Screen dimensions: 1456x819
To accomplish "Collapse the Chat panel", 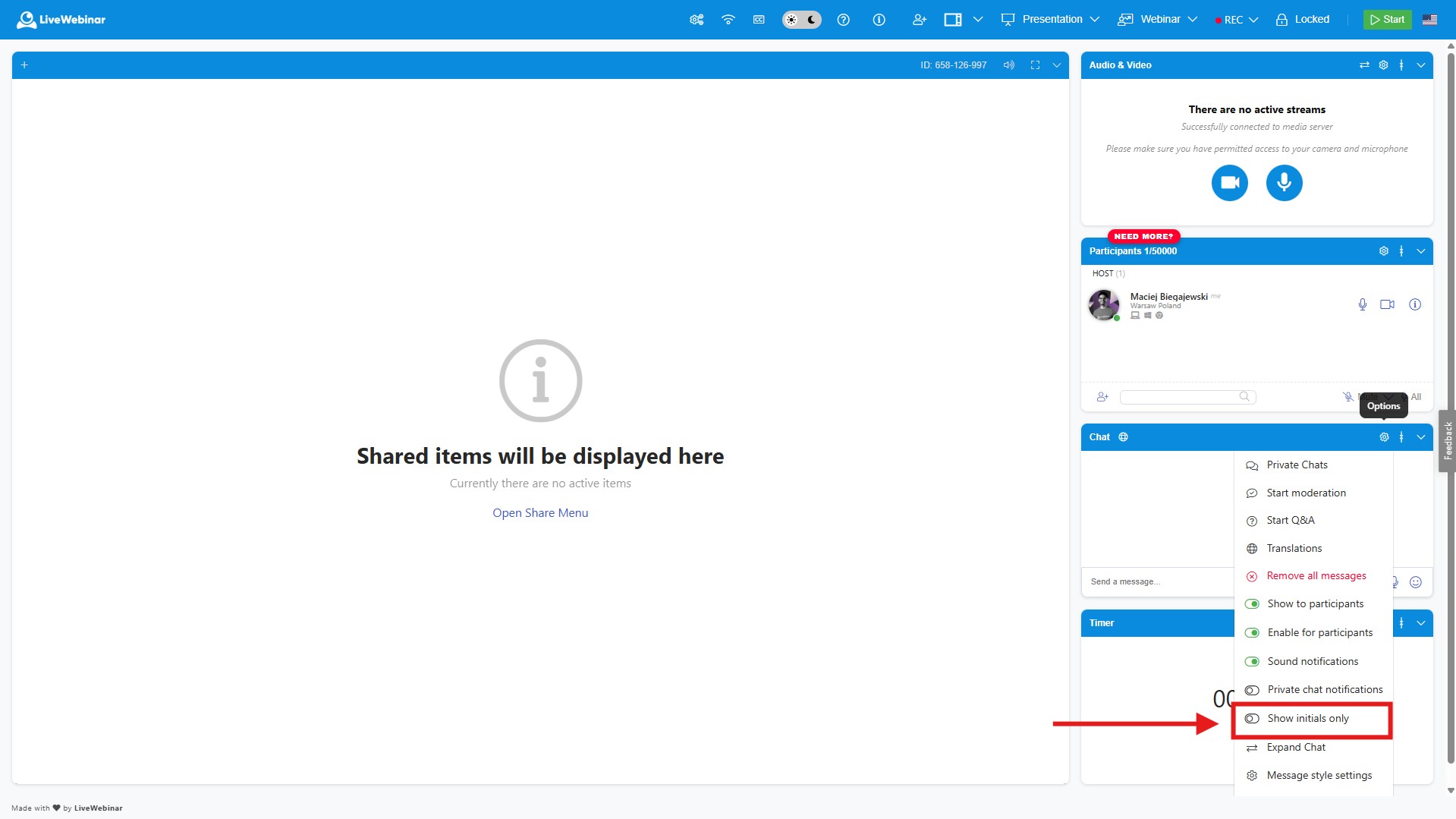I will click(x=1420, y=437).
